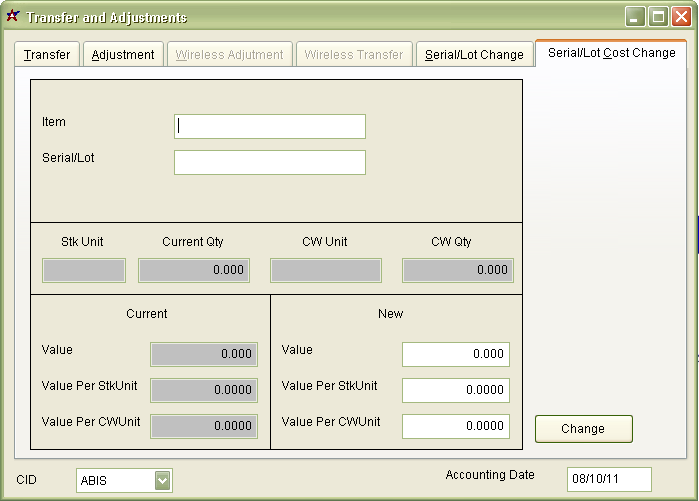Select the Serial/Lot Change tab
This screenshot has width=699, height=501.
(474, 55)
